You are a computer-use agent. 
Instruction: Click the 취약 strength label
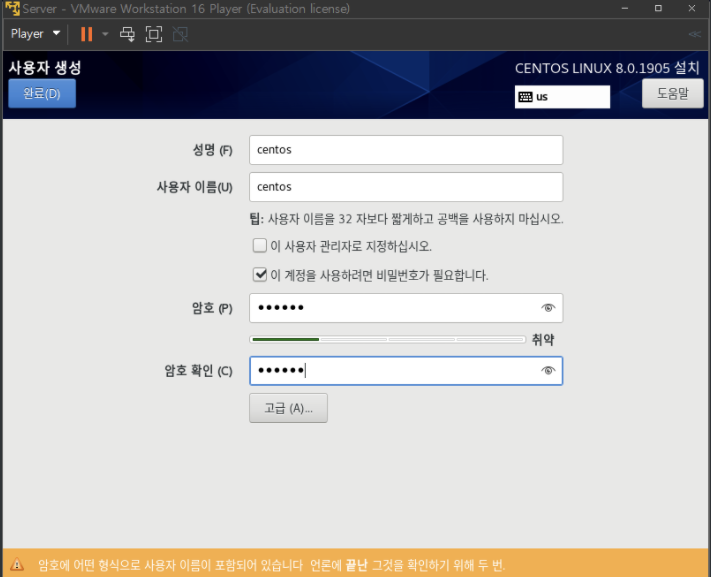point(543,339)
